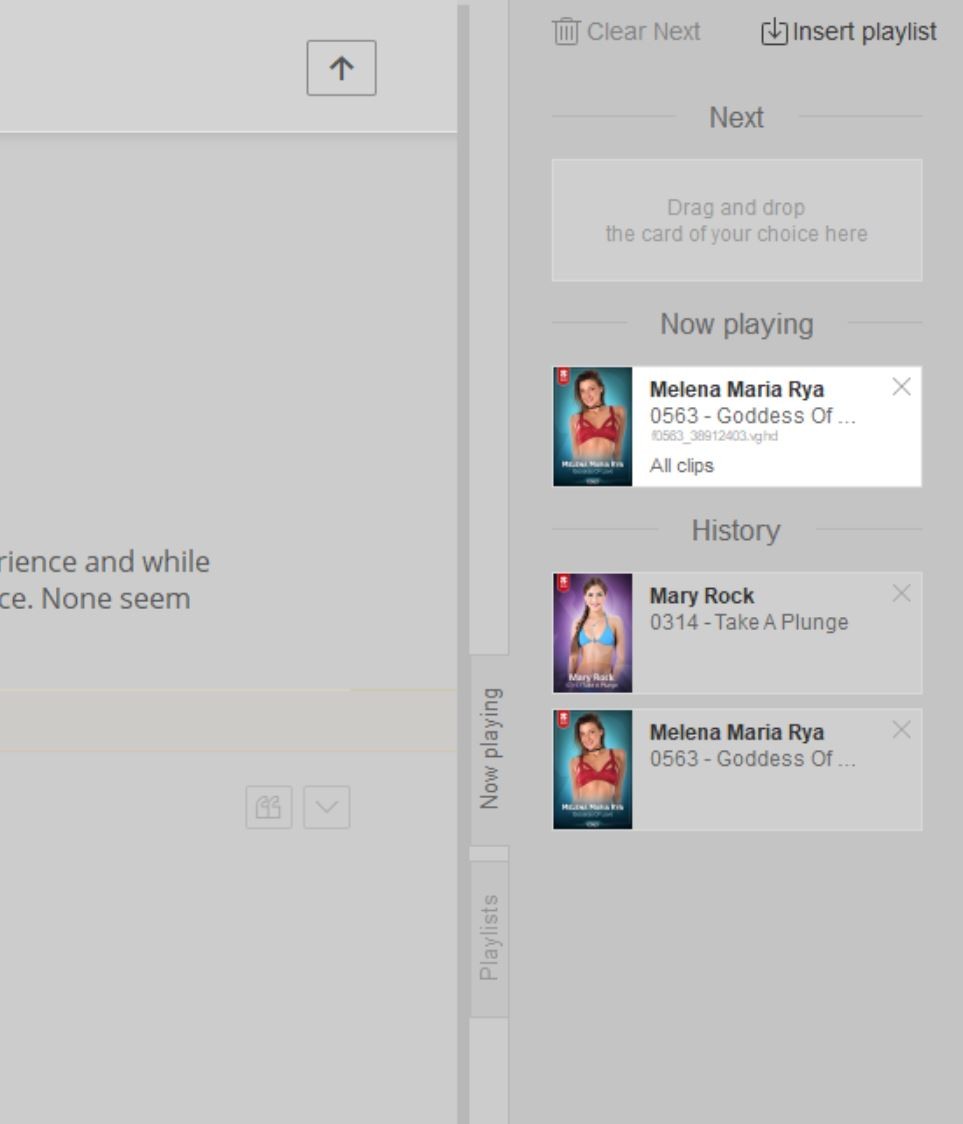Image resolution: width=963 pixels, height=1124 pixels.
Task: Remove Mary Rock card from History
Action: [x=901, y=593]
